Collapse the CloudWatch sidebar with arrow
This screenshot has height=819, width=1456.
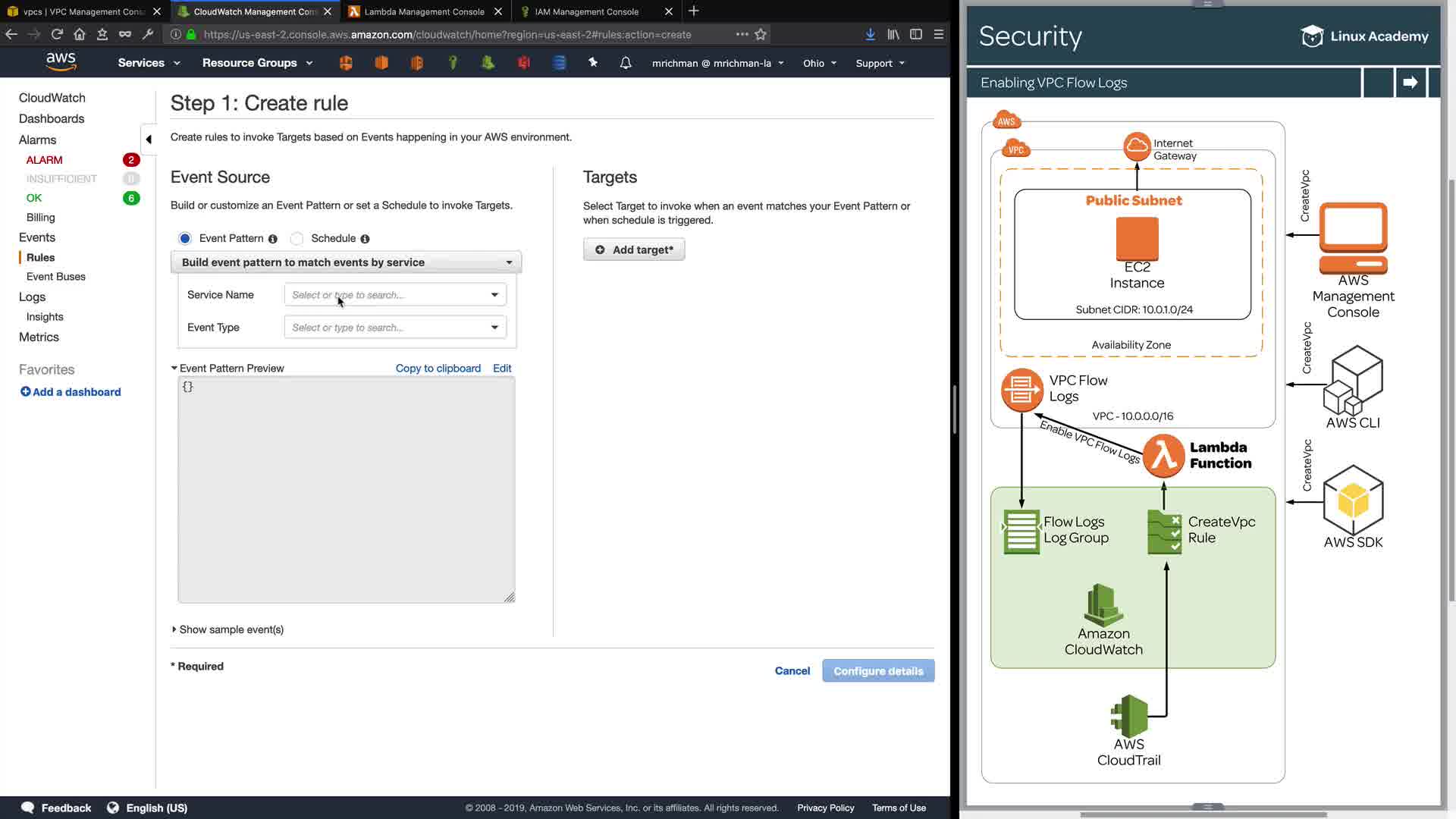tap(149, 139)
